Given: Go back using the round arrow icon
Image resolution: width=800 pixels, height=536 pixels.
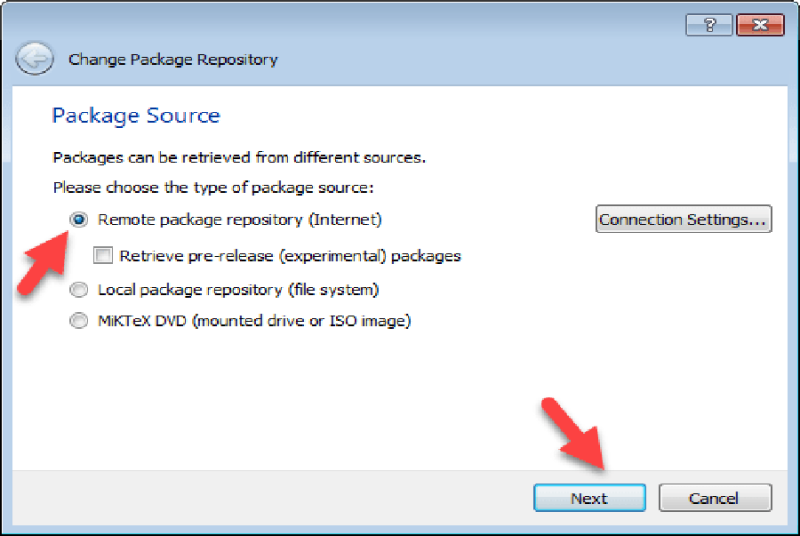Looking at the screenshot, I should coord(34,59).
